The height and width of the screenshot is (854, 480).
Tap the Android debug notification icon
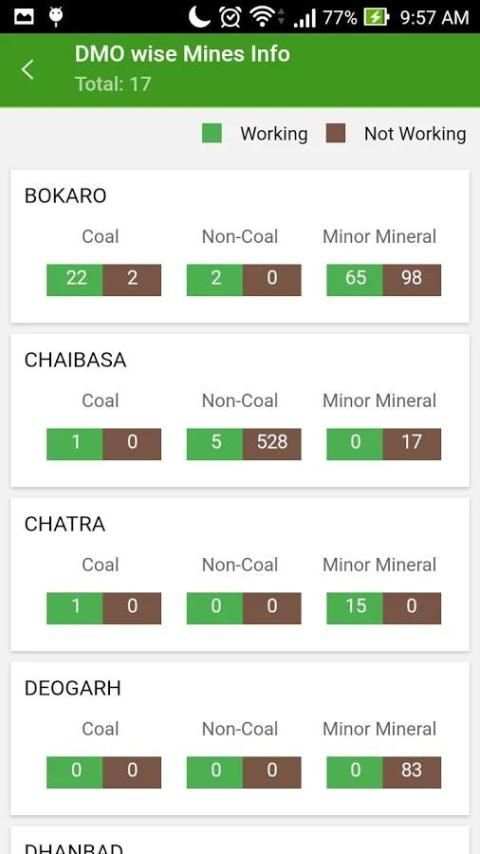coord(56,17)
